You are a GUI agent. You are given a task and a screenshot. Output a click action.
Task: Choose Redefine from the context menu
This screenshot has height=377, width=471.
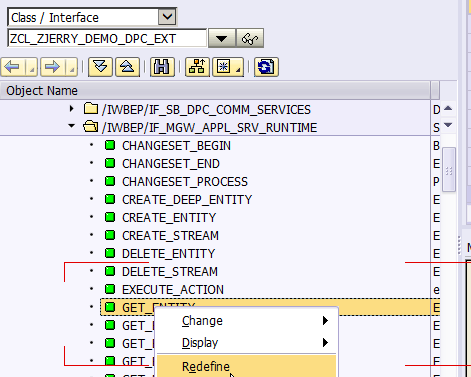pyautogui.click(x=247, y=366)
